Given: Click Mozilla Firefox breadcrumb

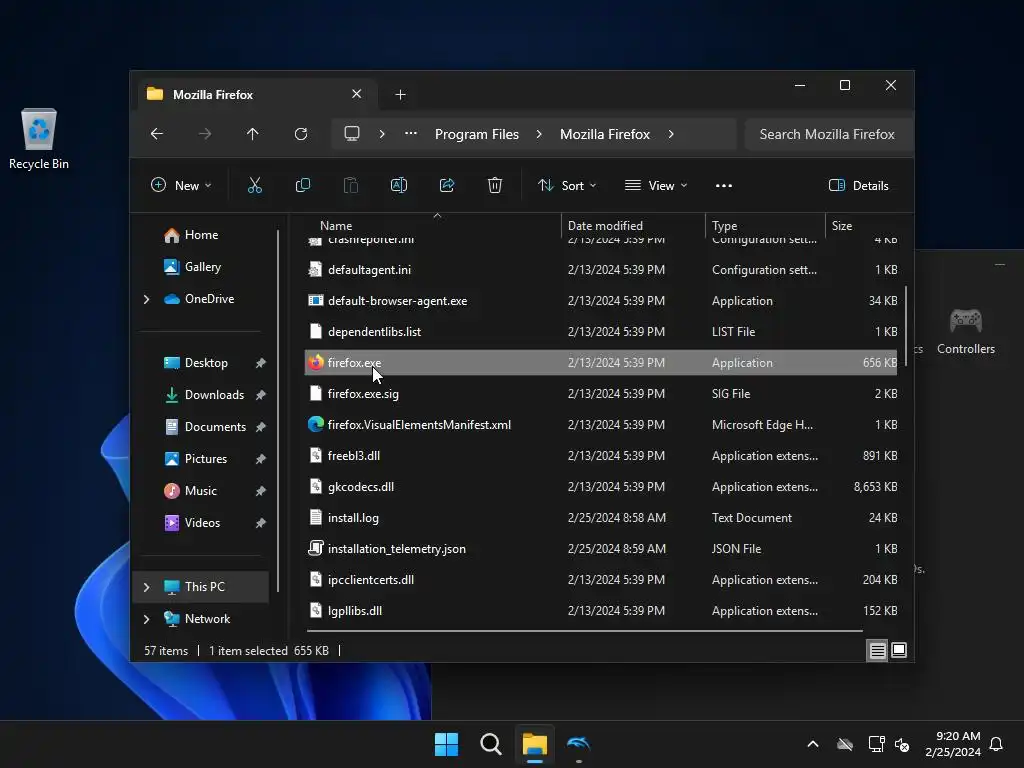Looking at the screenshot, I should click(x=605, y=134).
